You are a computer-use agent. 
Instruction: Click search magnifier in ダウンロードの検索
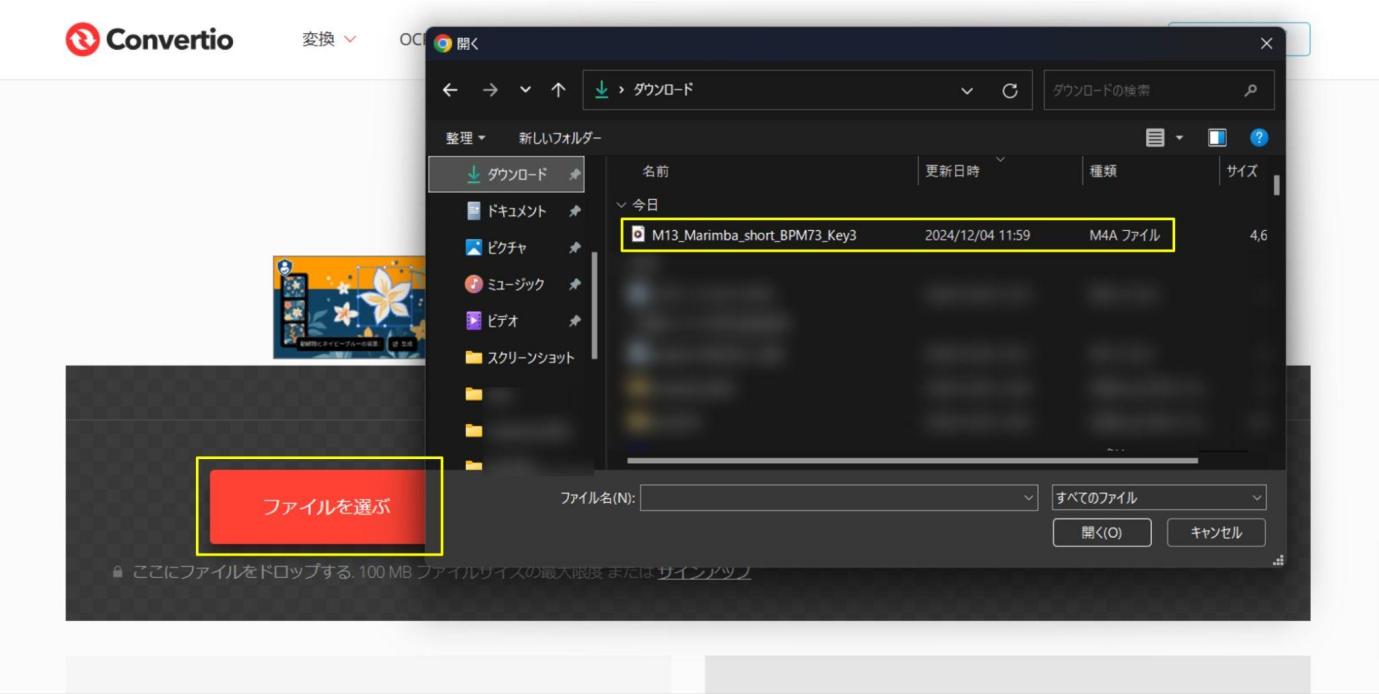tap(1250, 90)
